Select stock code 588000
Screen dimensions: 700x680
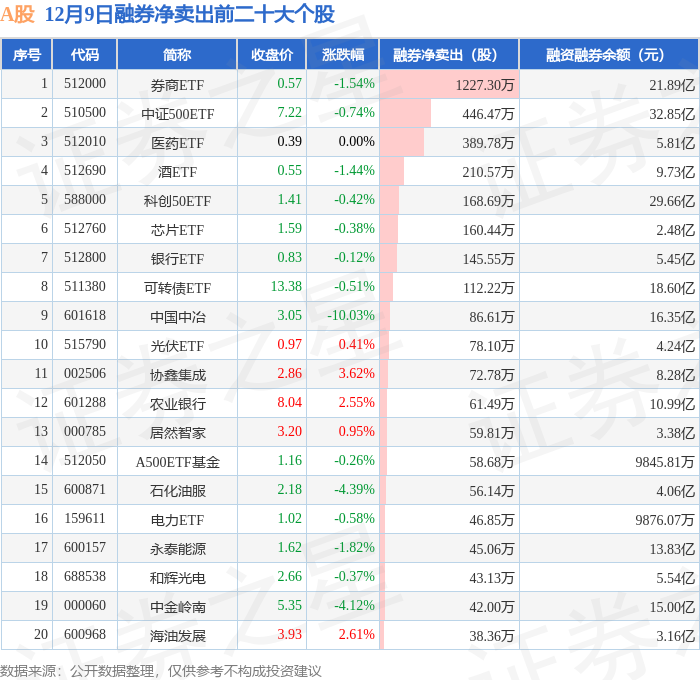coord(85,200)
